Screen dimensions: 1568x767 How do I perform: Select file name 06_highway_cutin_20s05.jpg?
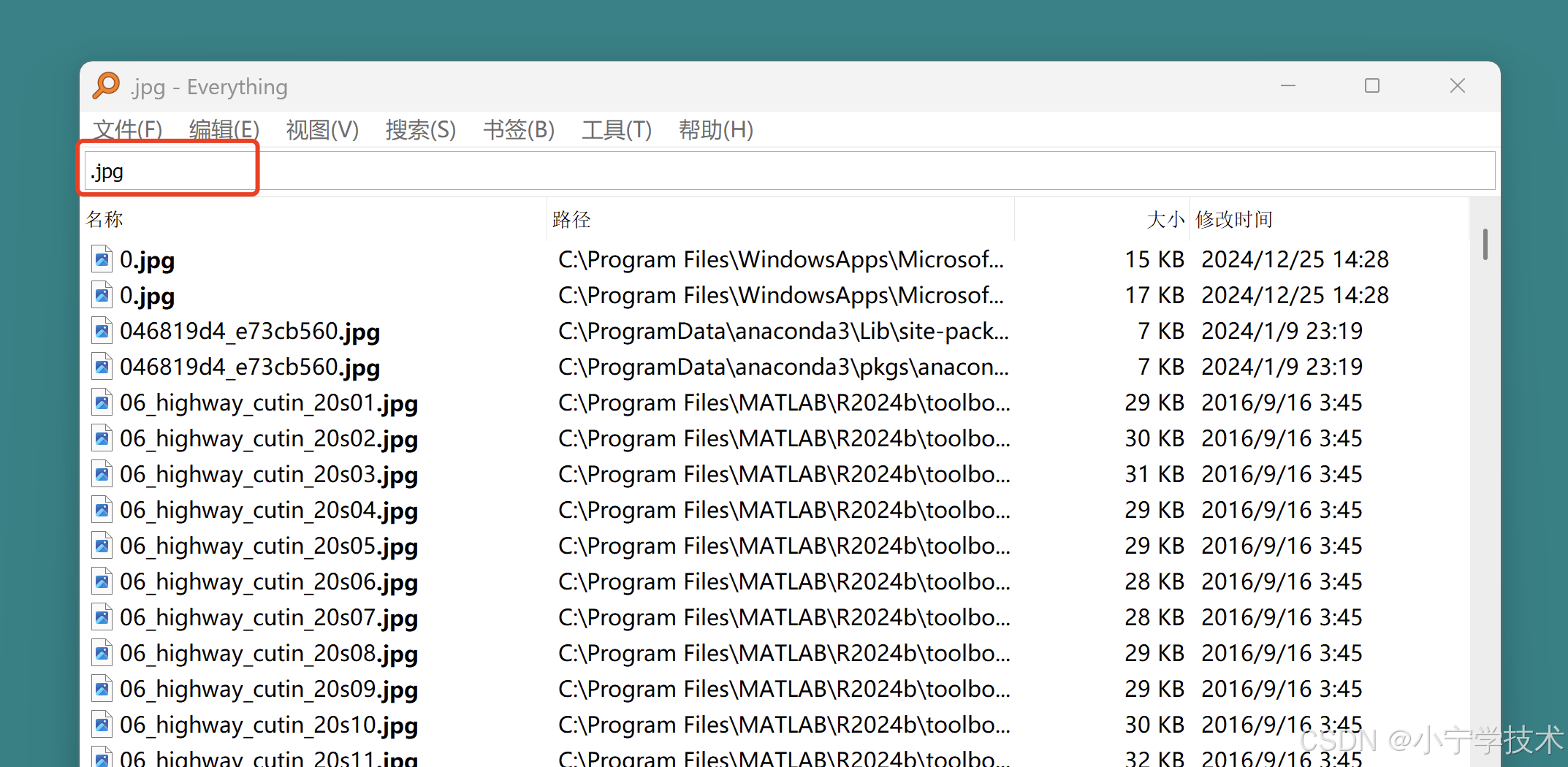[x=269, y=546]
